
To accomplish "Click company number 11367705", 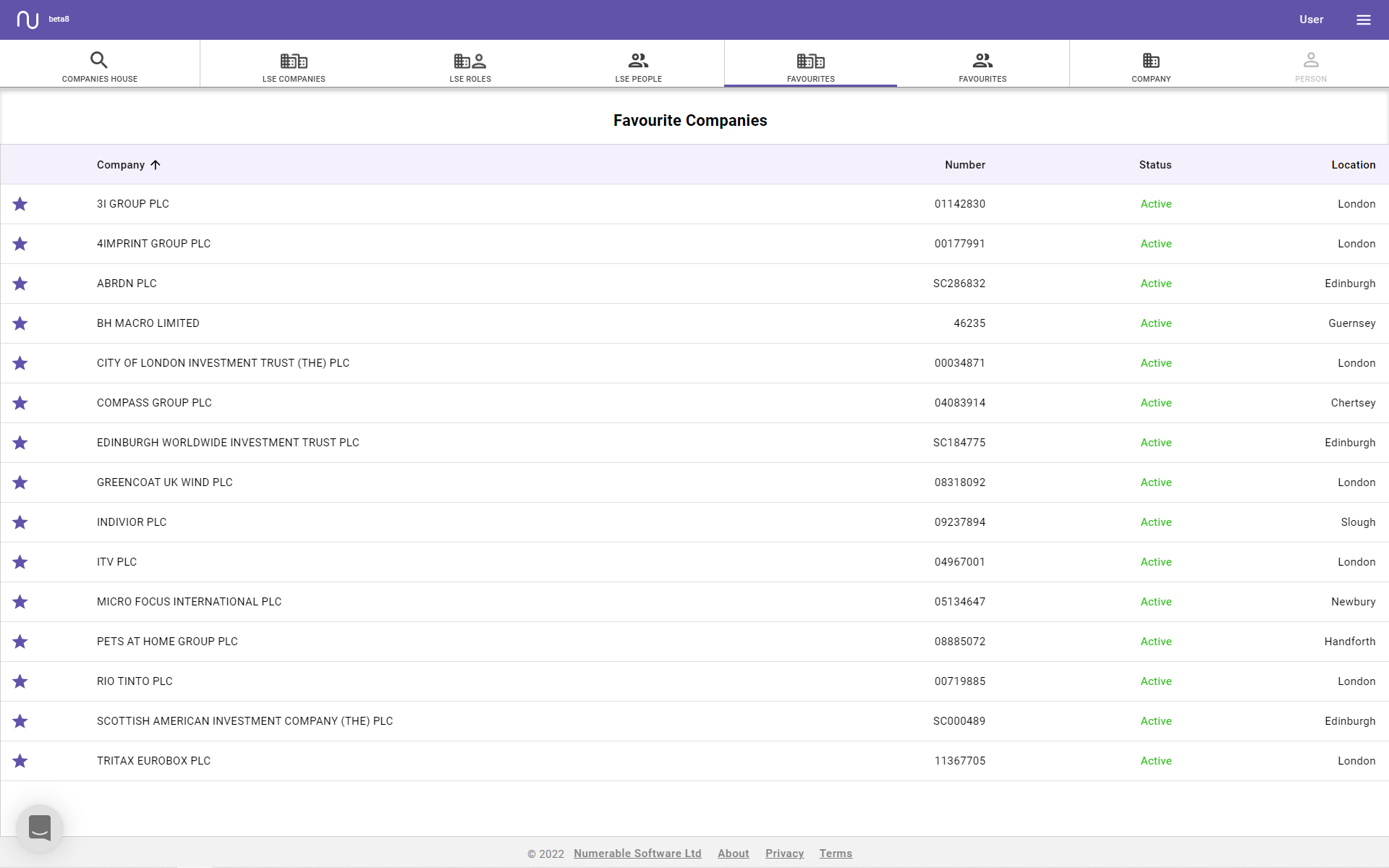I will (960, 761).
